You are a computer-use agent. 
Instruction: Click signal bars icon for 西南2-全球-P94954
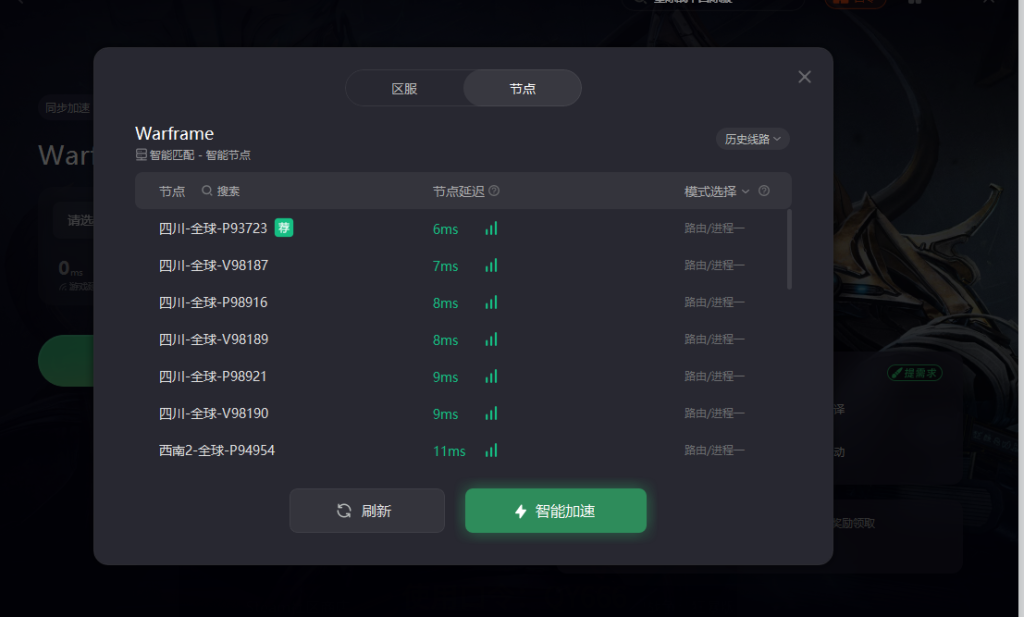[491, 451]
